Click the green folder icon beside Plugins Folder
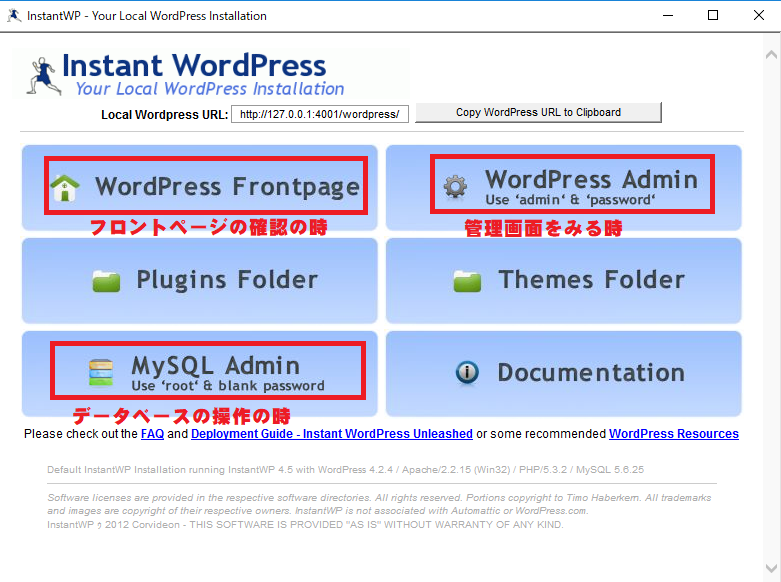Viewport: 781px width, 582px height. [106, 281]
